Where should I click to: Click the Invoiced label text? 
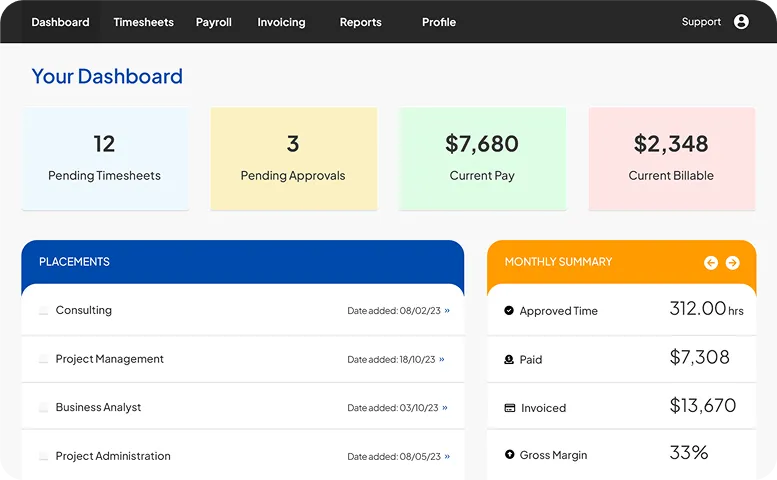[x=544, y=408]
